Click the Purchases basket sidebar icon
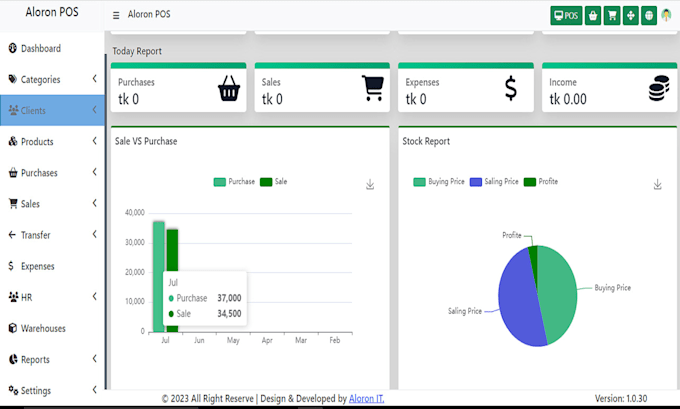This screenshot has width=680, height=409. pos(13,172)
